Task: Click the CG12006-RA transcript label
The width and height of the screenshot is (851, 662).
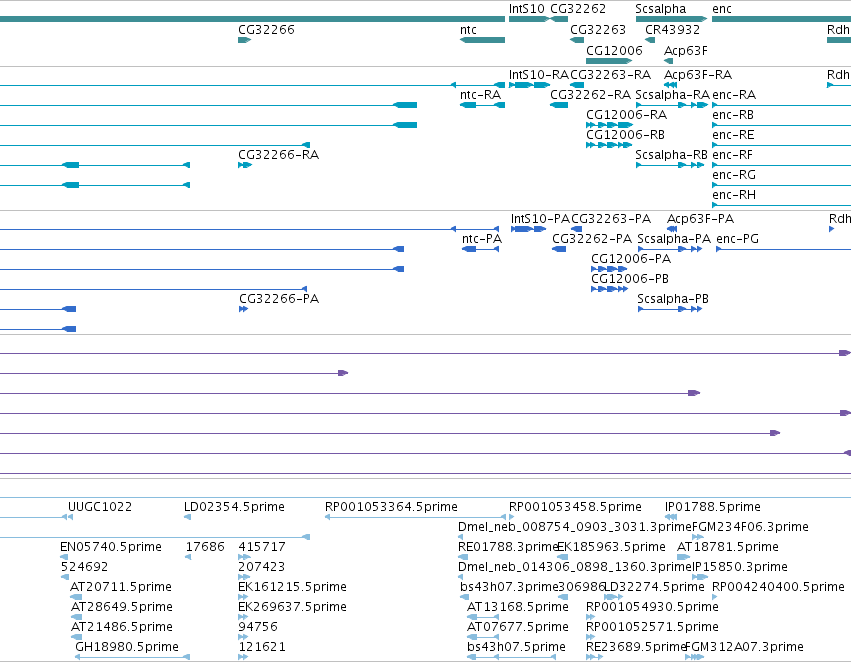Action: pos(627,114)
